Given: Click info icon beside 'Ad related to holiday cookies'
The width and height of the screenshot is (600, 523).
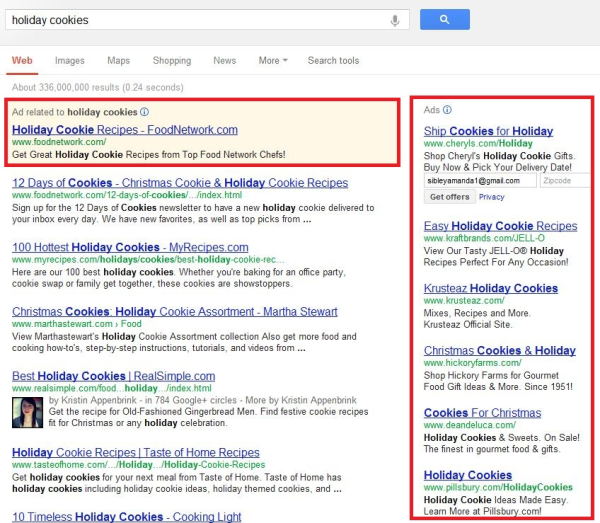Looking at the screenshot, I should [145, 113].
